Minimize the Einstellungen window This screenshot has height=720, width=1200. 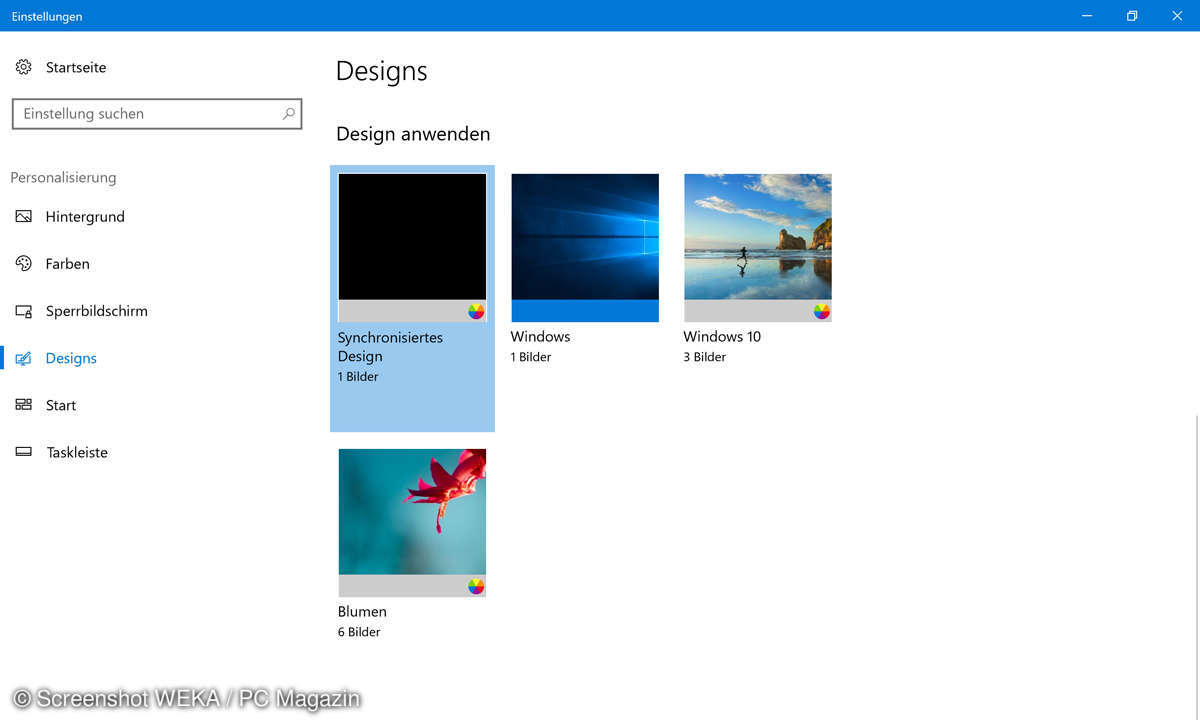(1086, 16)
